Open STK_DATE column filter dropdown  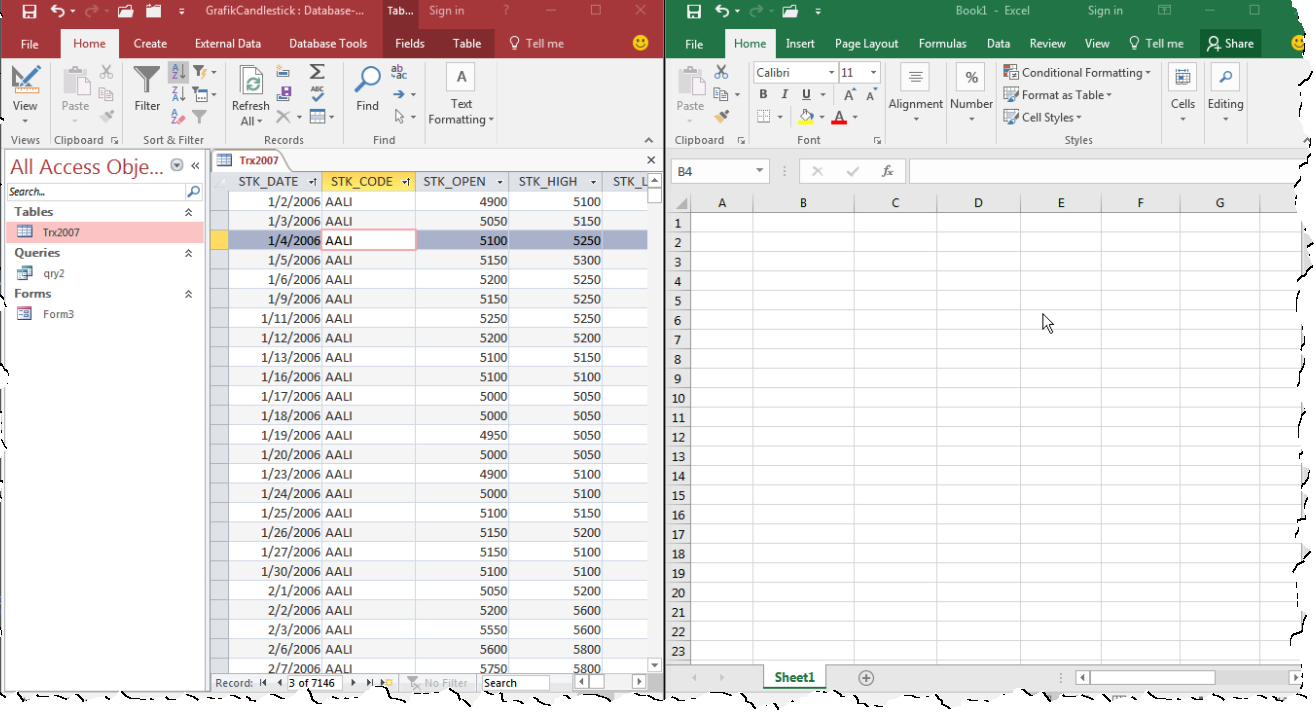click(x=313, y=182)
